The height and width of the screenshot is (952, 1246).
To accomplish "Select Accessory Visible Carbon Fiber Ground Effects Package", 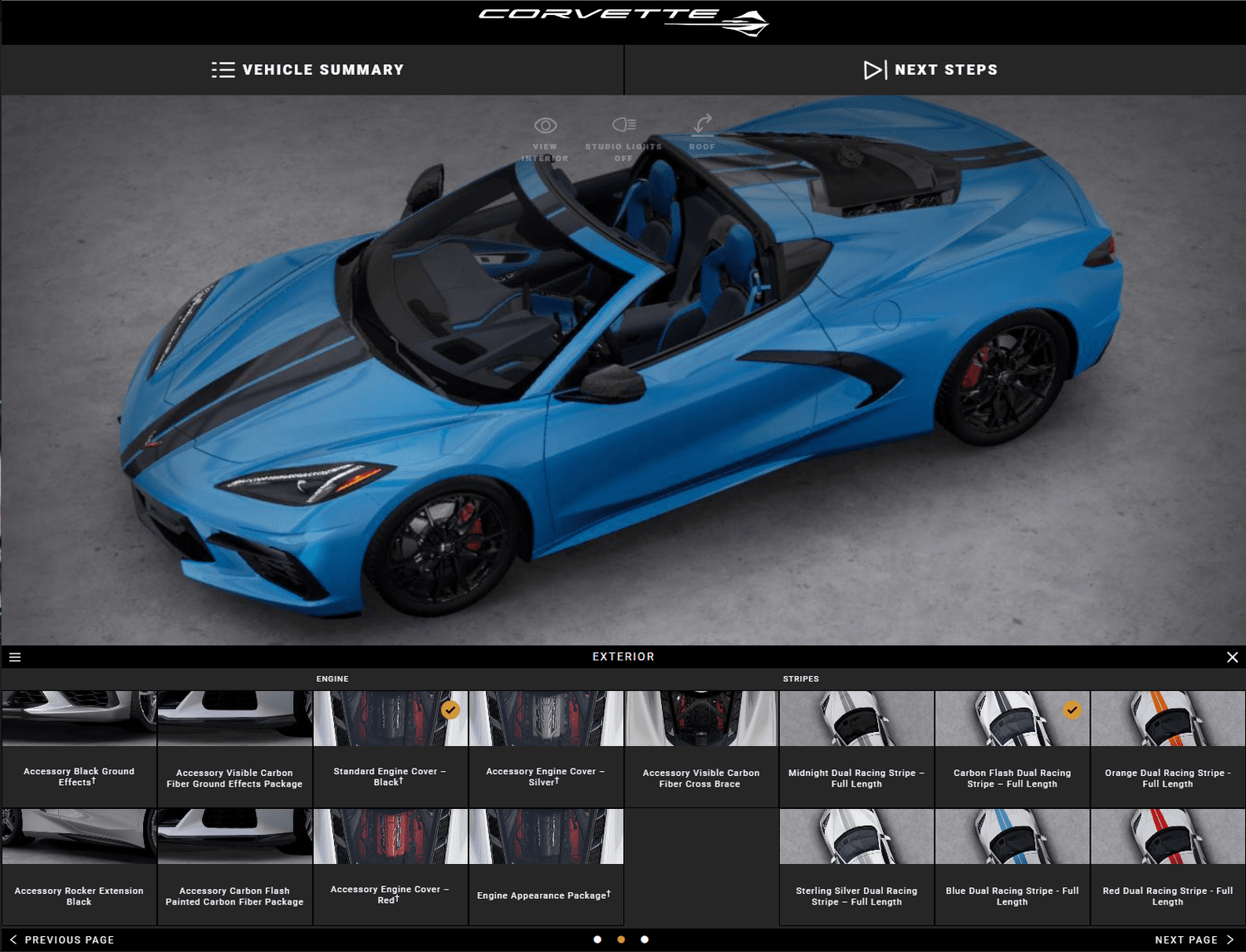I will tap(235, 748).
